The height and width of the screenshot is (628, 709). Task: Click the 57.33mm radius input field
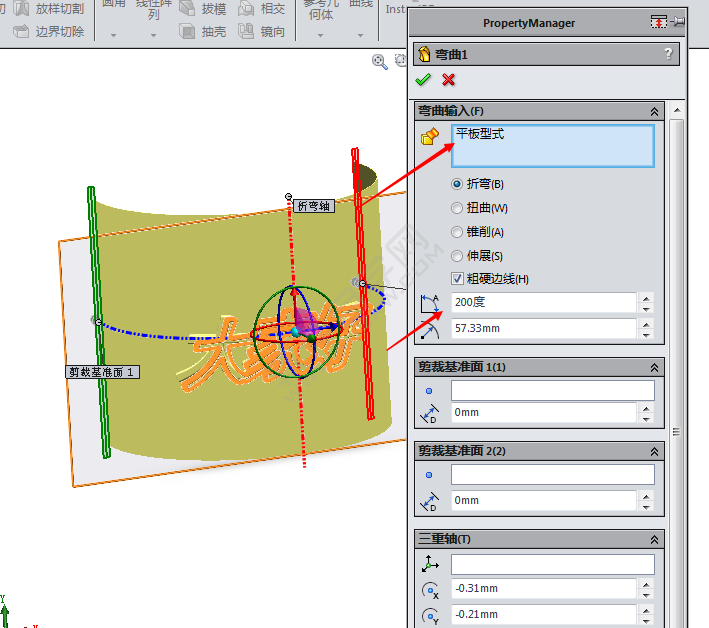coord(544,329)
